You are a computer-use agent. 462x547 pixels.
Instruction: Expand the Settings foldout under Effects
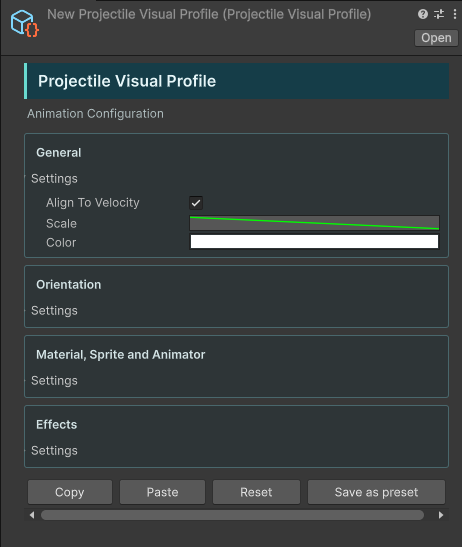54,450
